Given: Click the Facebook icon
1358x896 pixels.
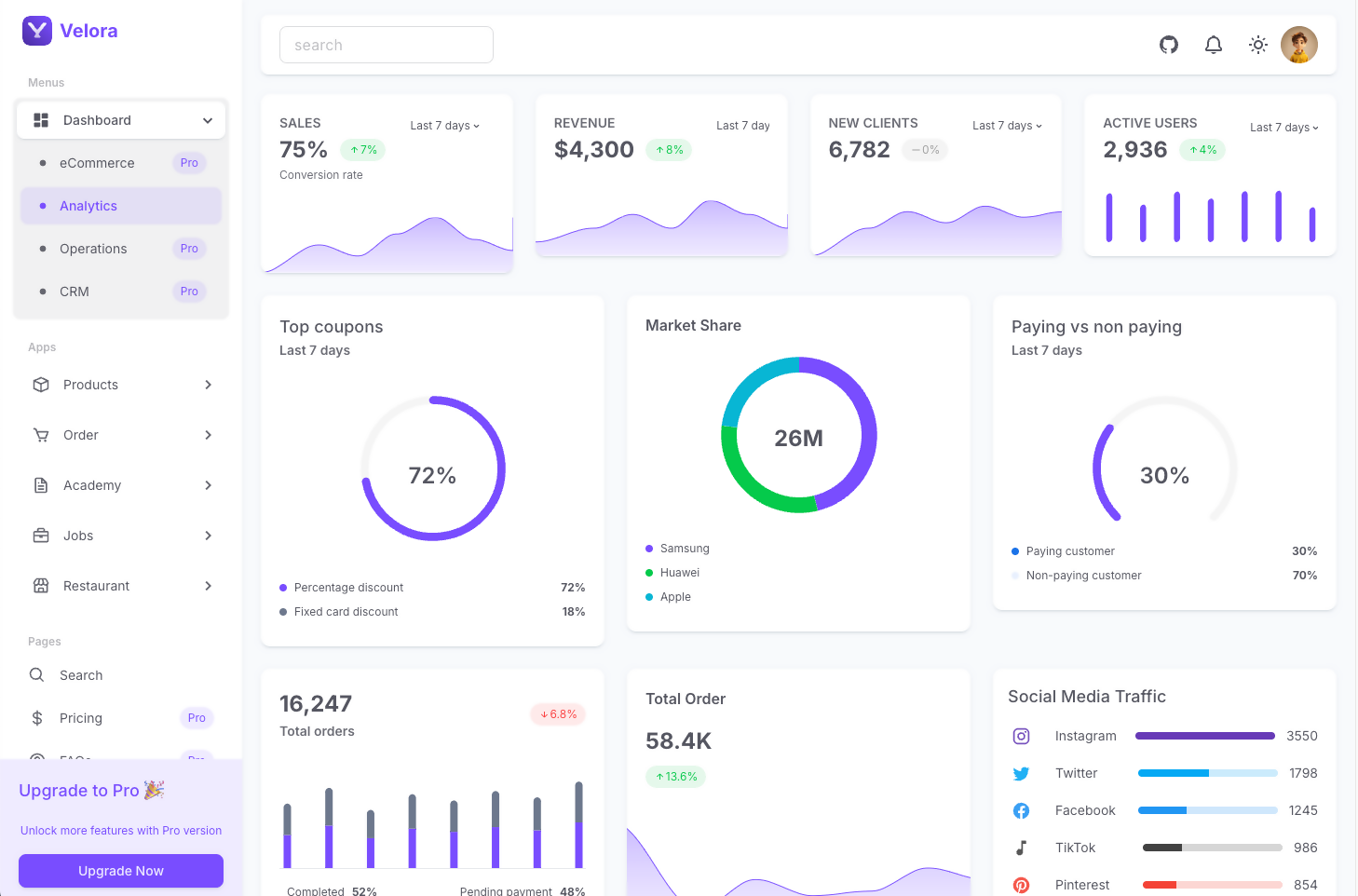Looking at the screenshot, I should coord(1022,810).
